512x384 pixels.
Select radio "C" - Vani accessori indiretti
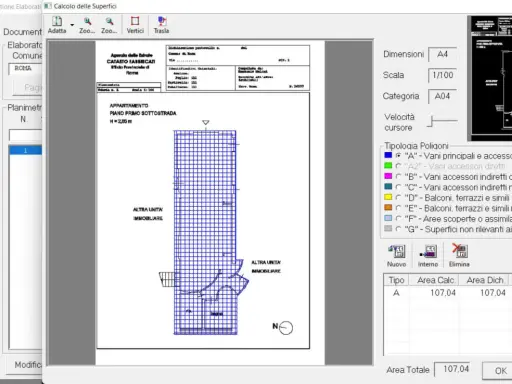pos(398,187)
